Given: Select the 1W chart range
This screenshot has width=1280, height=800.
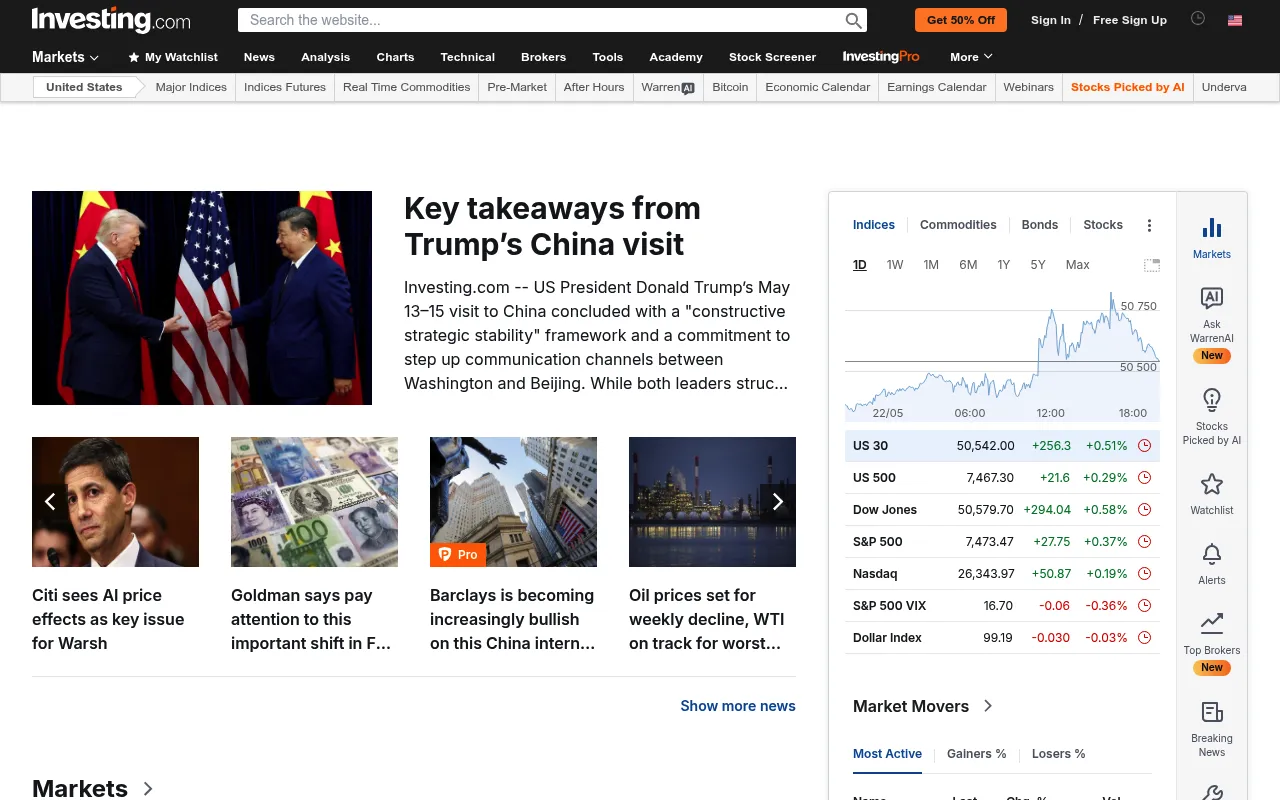Looking at the screenshot, I should click(x=895, y=265).
